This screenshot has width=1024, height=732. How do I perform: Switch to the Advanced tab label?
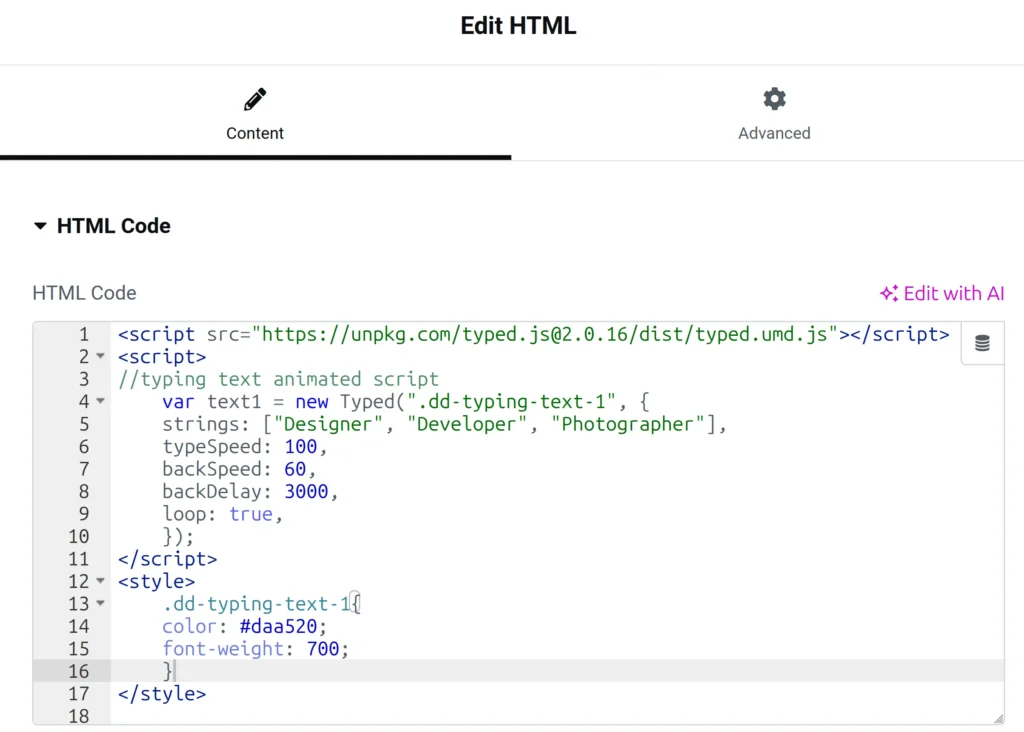[x=774, y=133]
